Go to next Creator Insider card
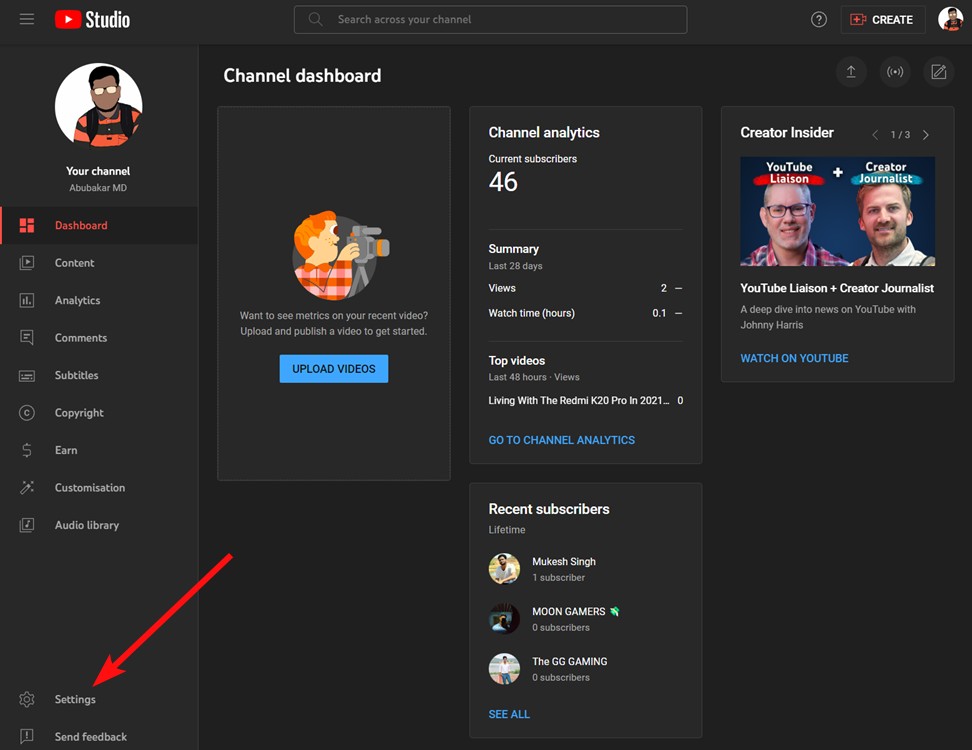 (926, 135)
